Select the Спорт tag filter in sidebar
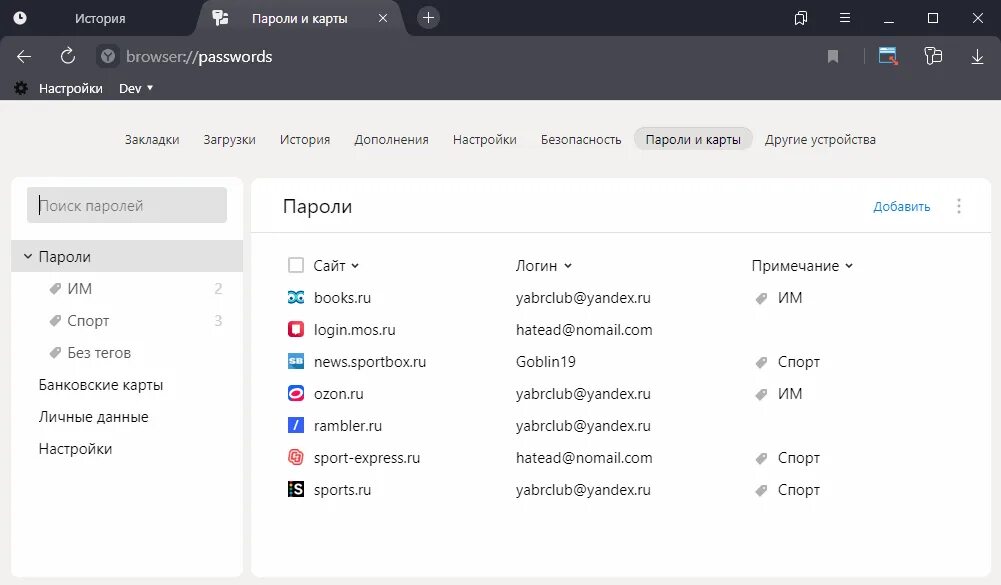1001x585 pixels. (x=88, y=321)
